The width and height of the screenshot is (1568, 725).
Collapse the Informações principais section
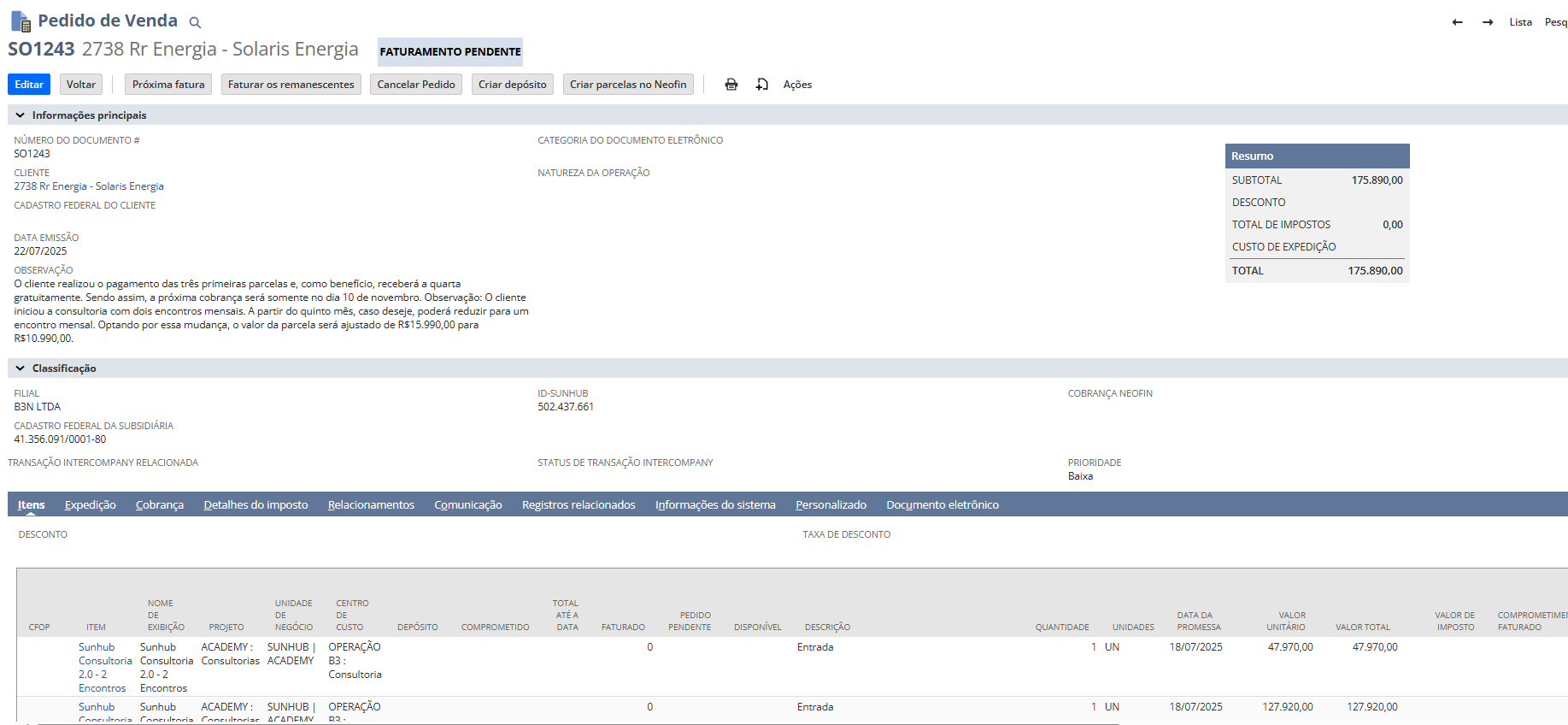21,115
